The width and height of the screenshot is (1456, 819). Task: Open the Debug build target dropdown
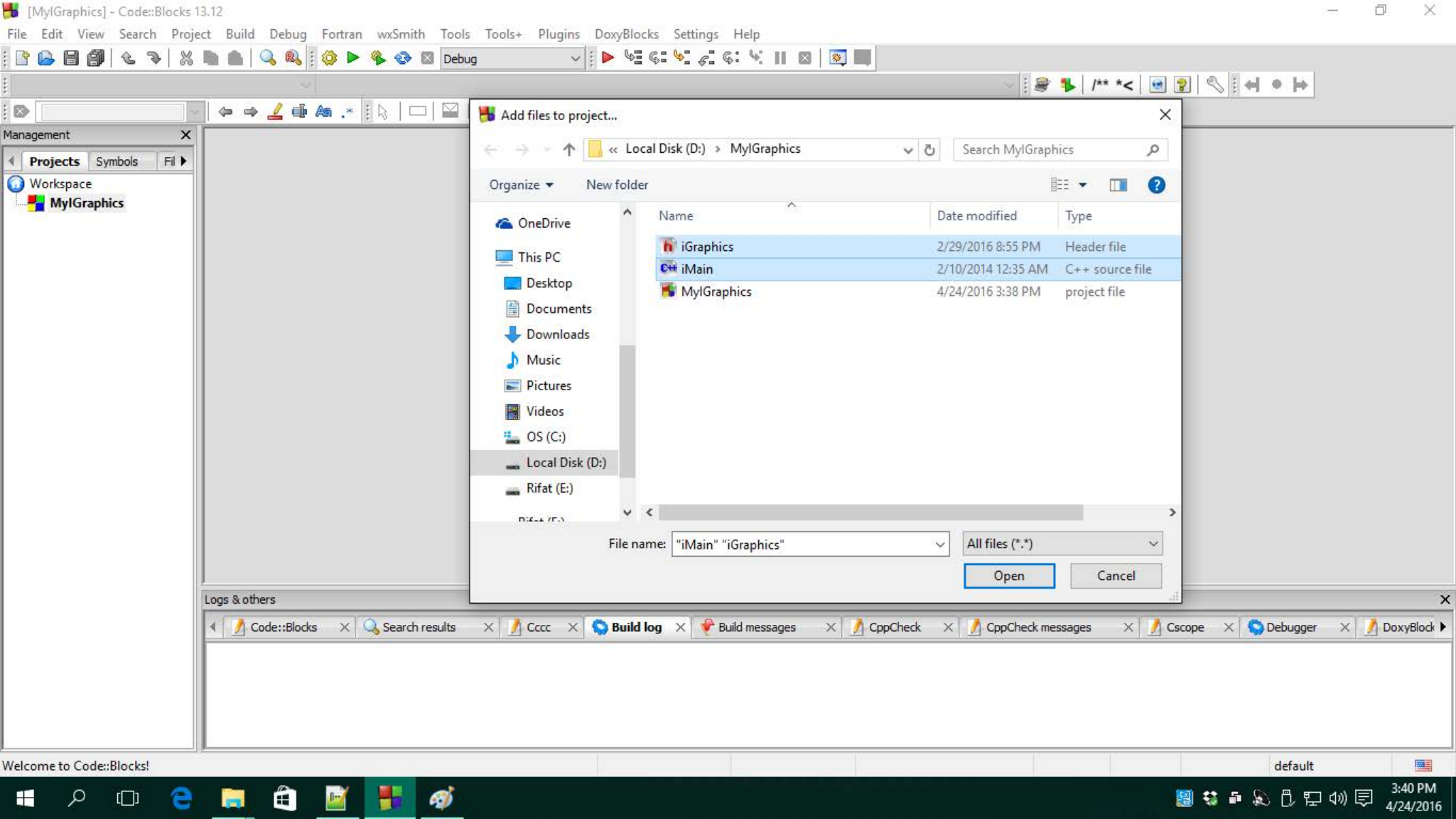pyautogui.click(x=575, y=58)
